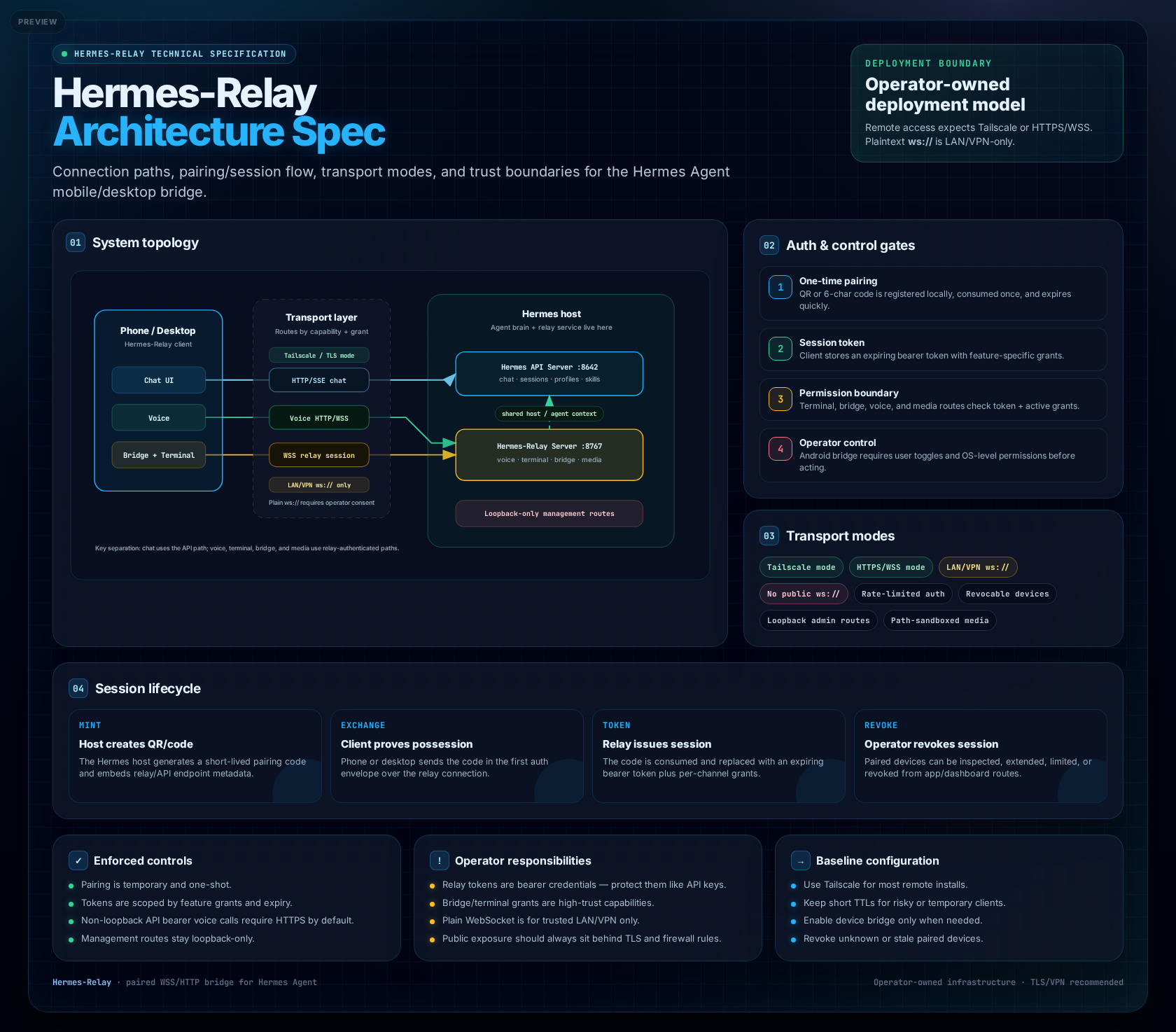Click 'Enable device bridge only when needed.'
This screenshot has width=1176, height=1032.
click(x=893, y=921)
